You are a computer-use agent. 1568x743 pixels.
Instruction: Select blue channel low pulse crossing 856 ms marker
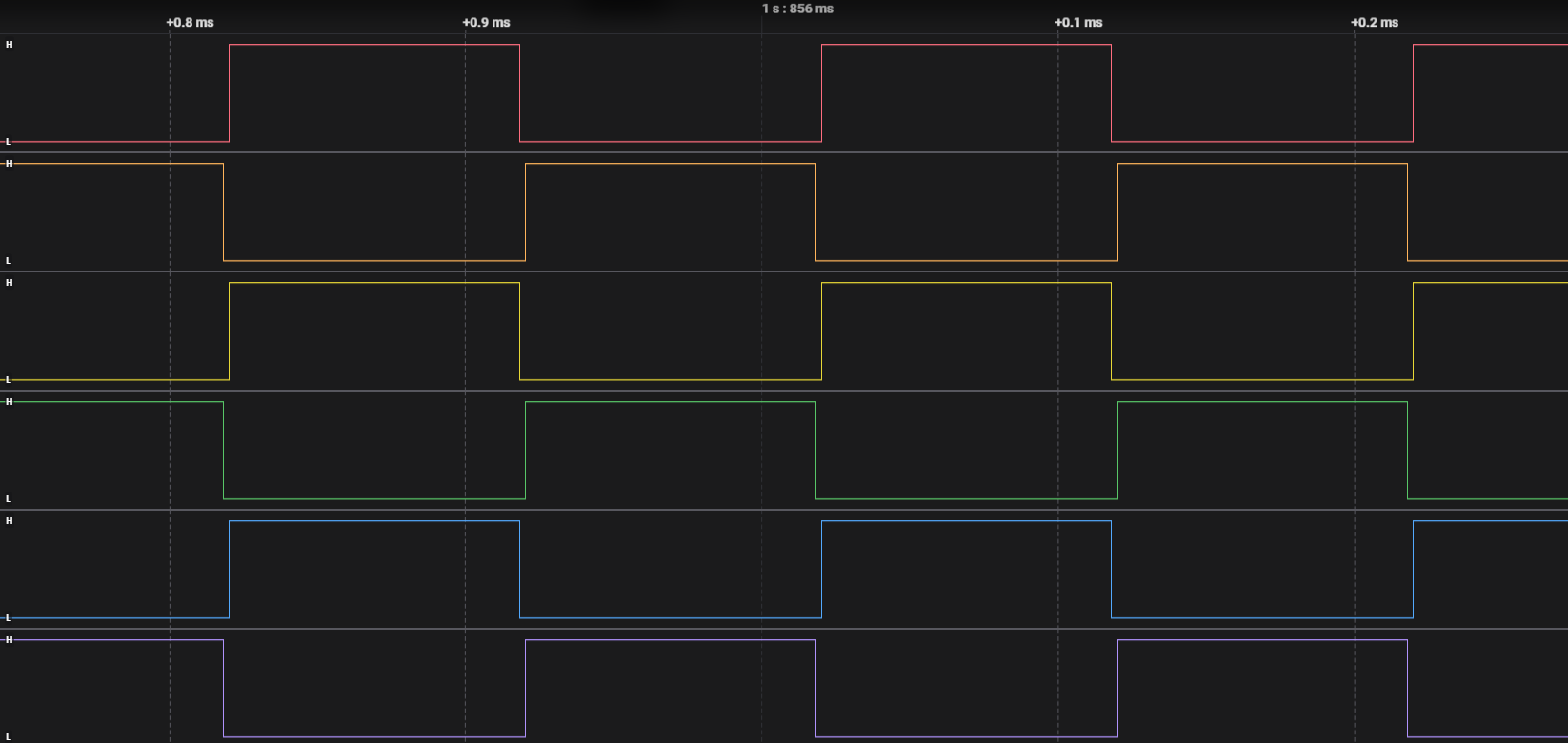coord(671,570)
